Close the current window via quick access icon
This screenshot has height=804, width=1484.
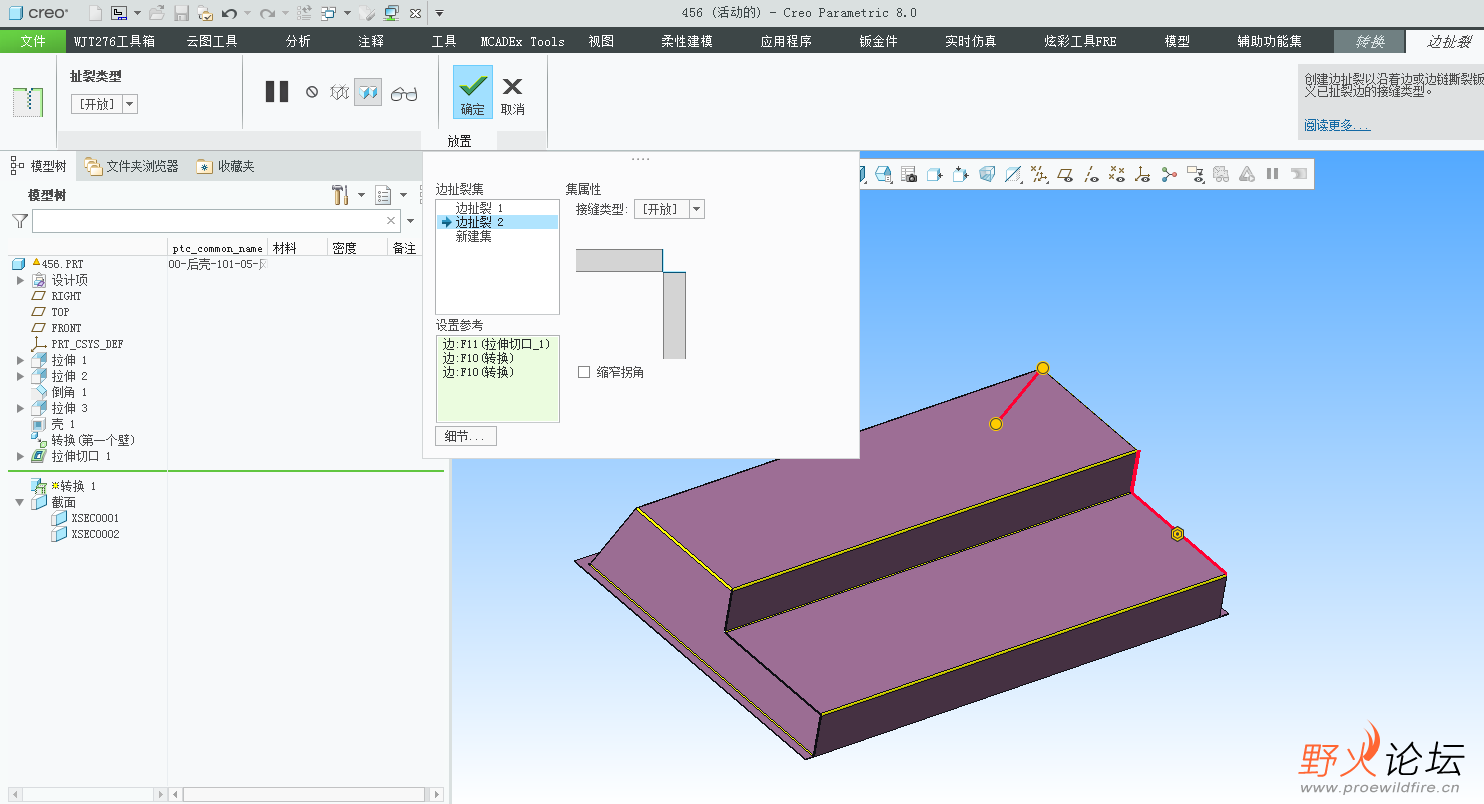pos(415,13)
